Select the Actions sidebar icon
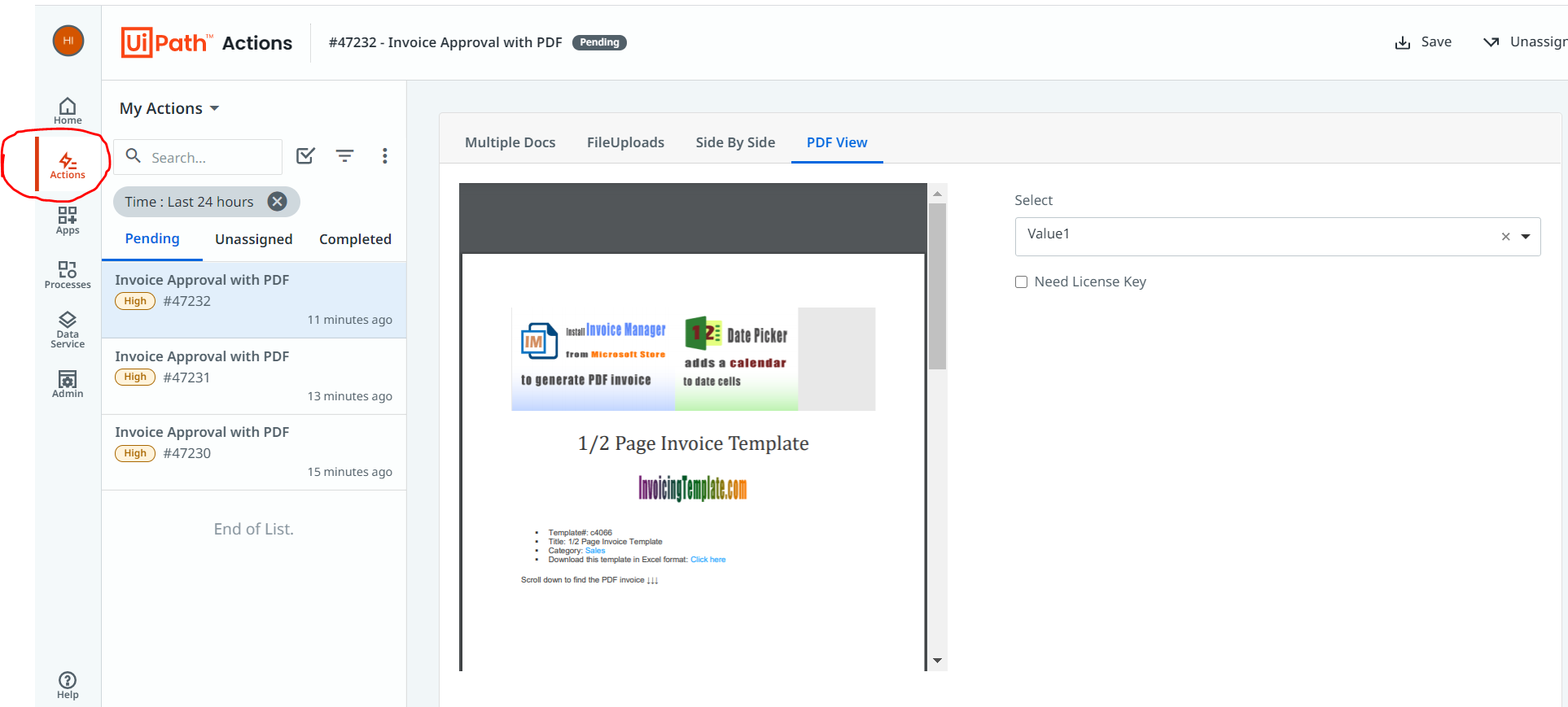 pos(68,165)
